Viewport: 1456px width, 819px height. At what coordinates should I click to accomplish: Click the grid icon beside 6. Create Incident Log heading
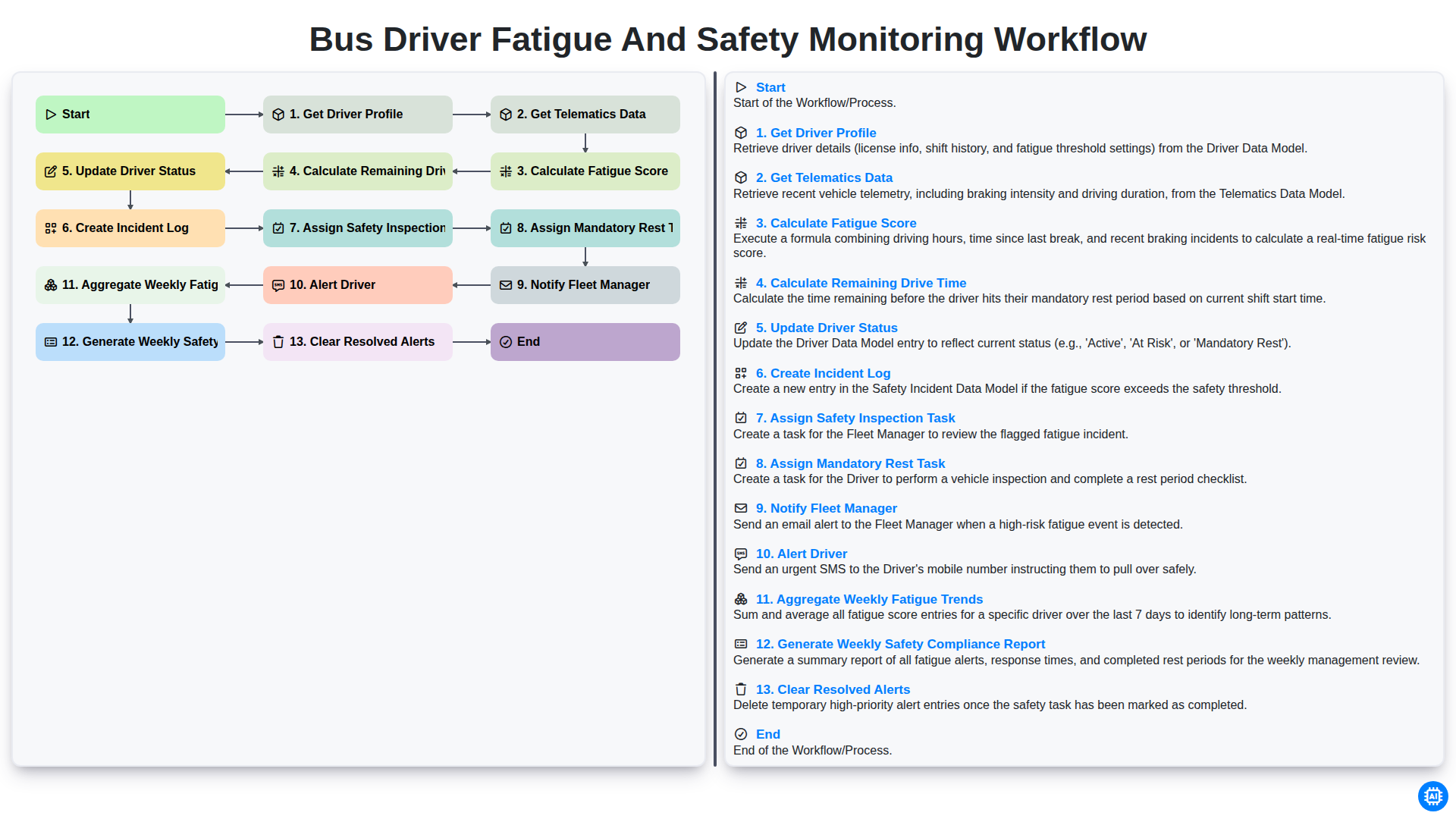741,373
